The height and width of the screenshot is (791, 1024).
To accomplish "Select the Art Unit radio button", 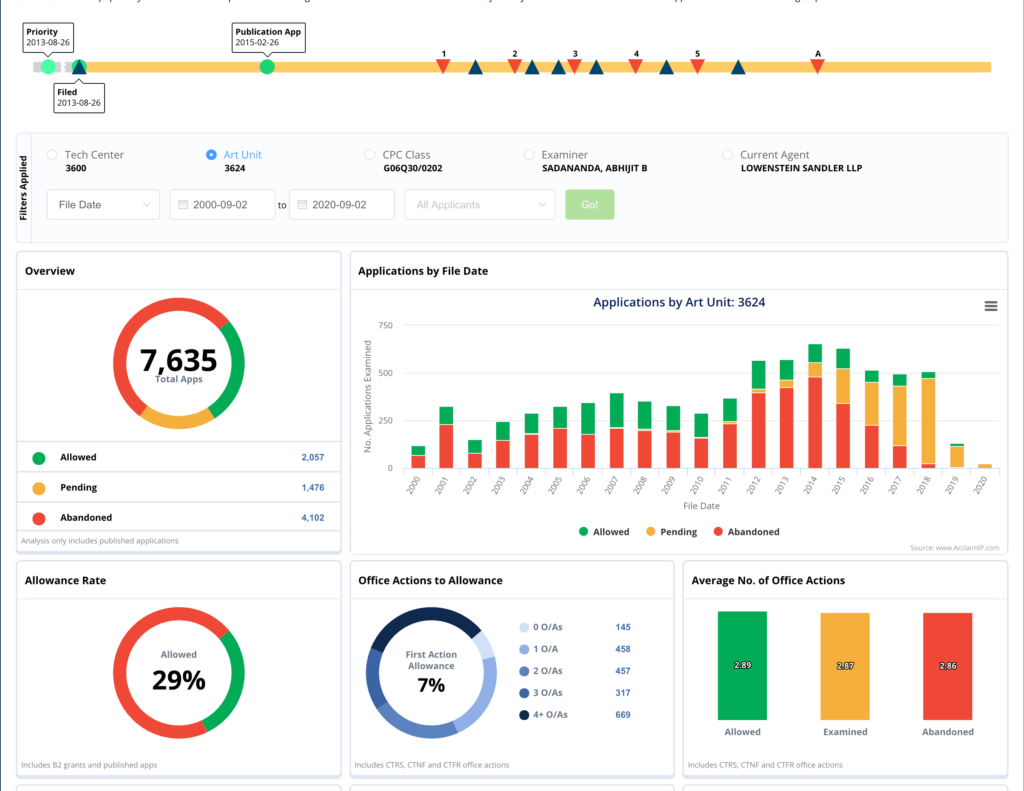I will 211,155.
